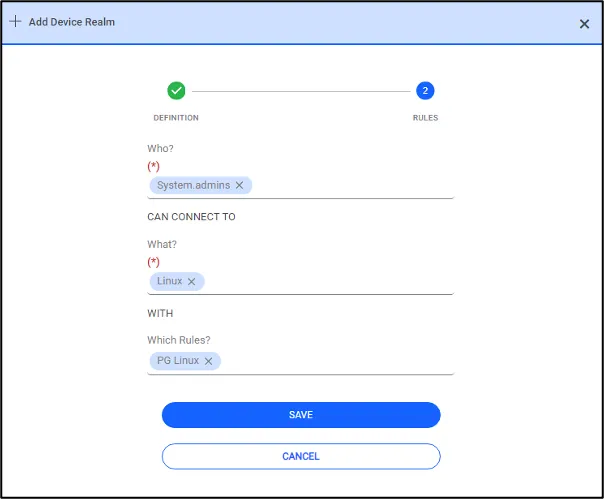The height and width of the screenshot is (500, 604).
Task: Save the device realm
Action: 301,415
